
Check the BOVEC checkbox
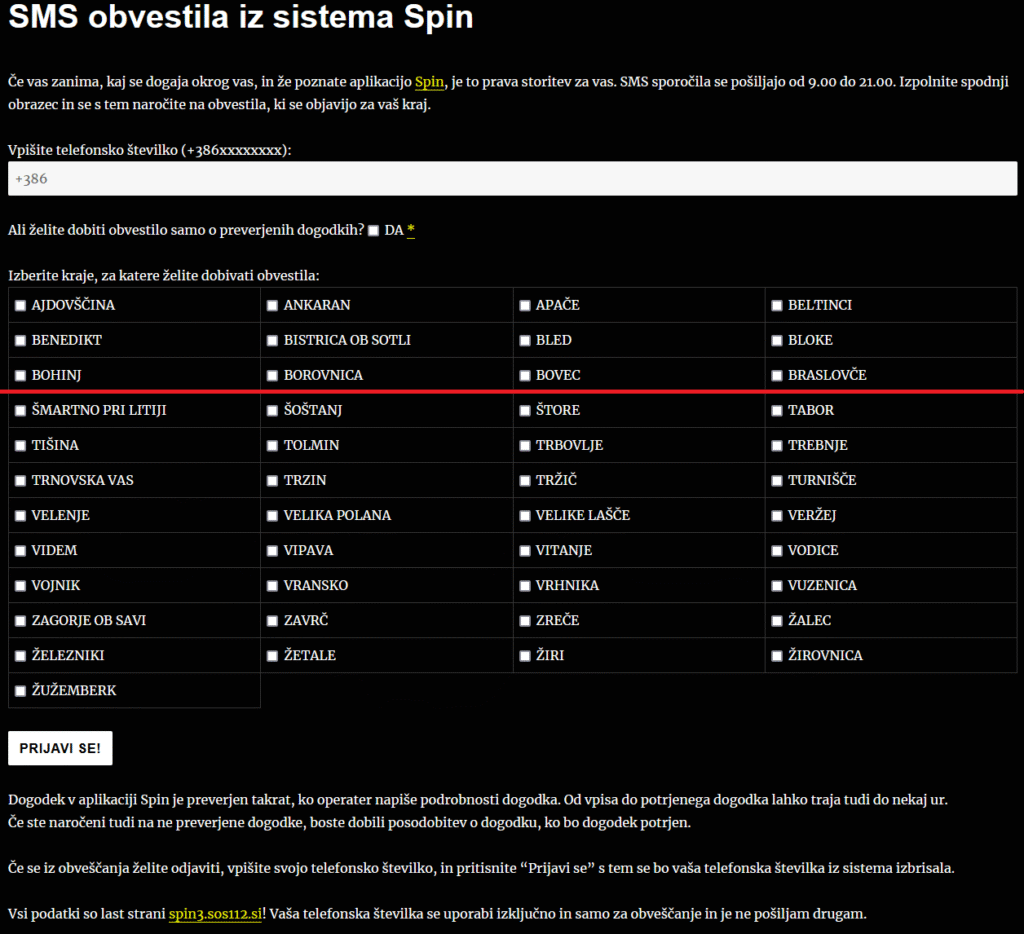525,376
